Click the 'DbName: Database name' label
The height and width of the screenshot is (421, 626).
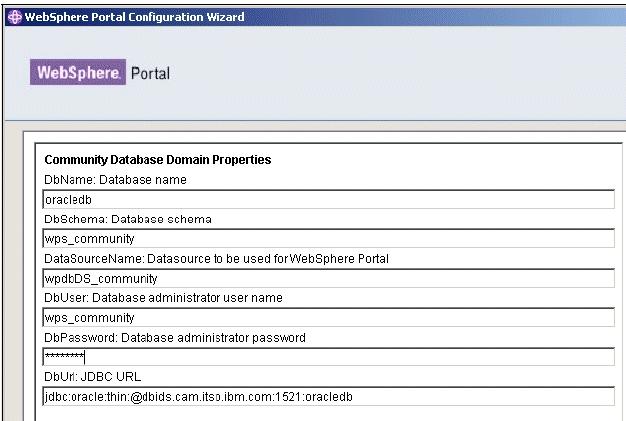(x=115, y=180)
